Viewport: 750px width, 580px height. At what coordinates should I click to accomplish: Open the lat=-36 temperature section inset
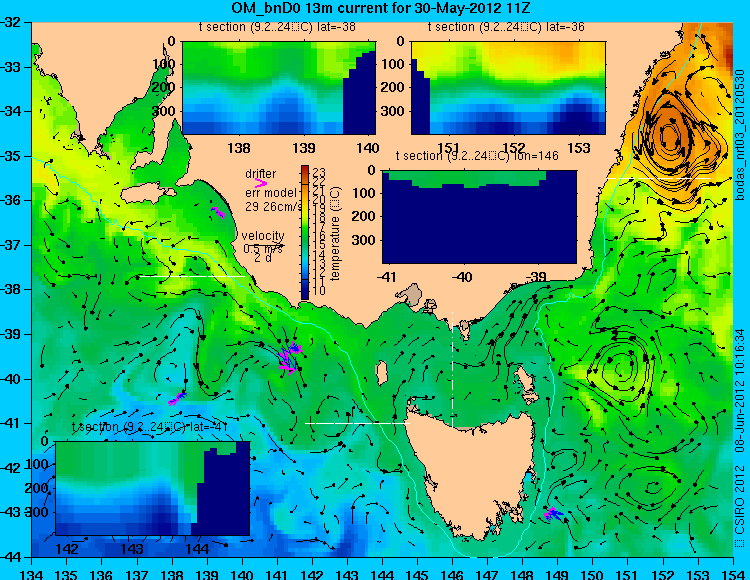tap(508, 88)
